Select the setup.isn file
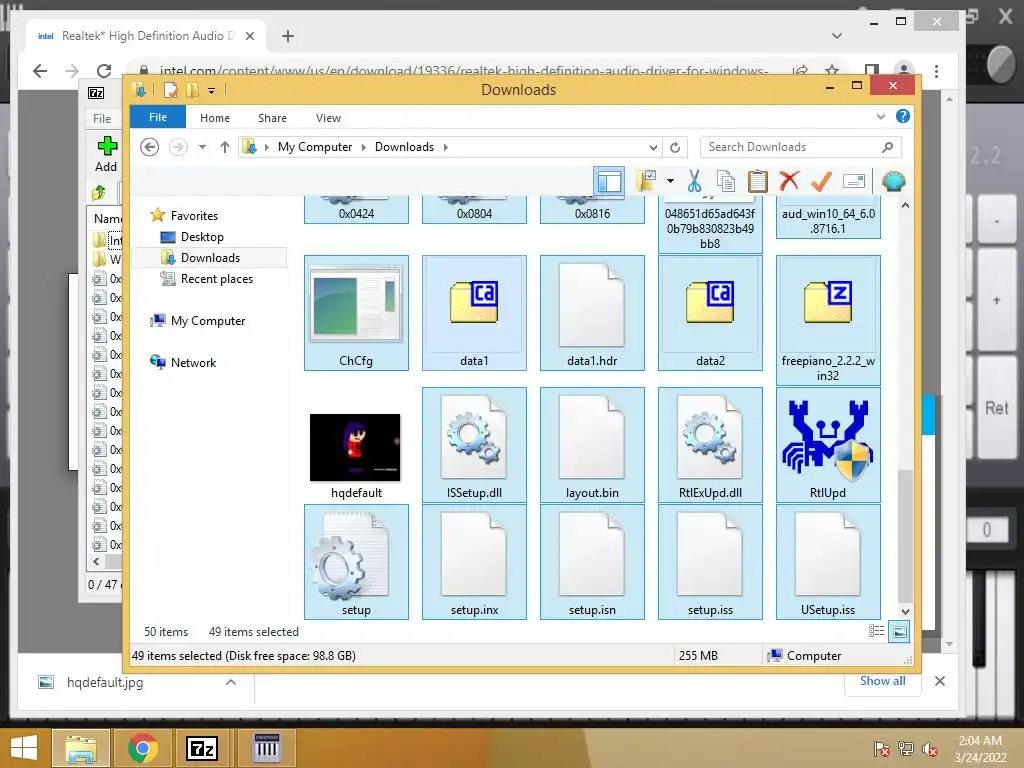This screenshot has width=1024, height=768. [x=592, y=562]
